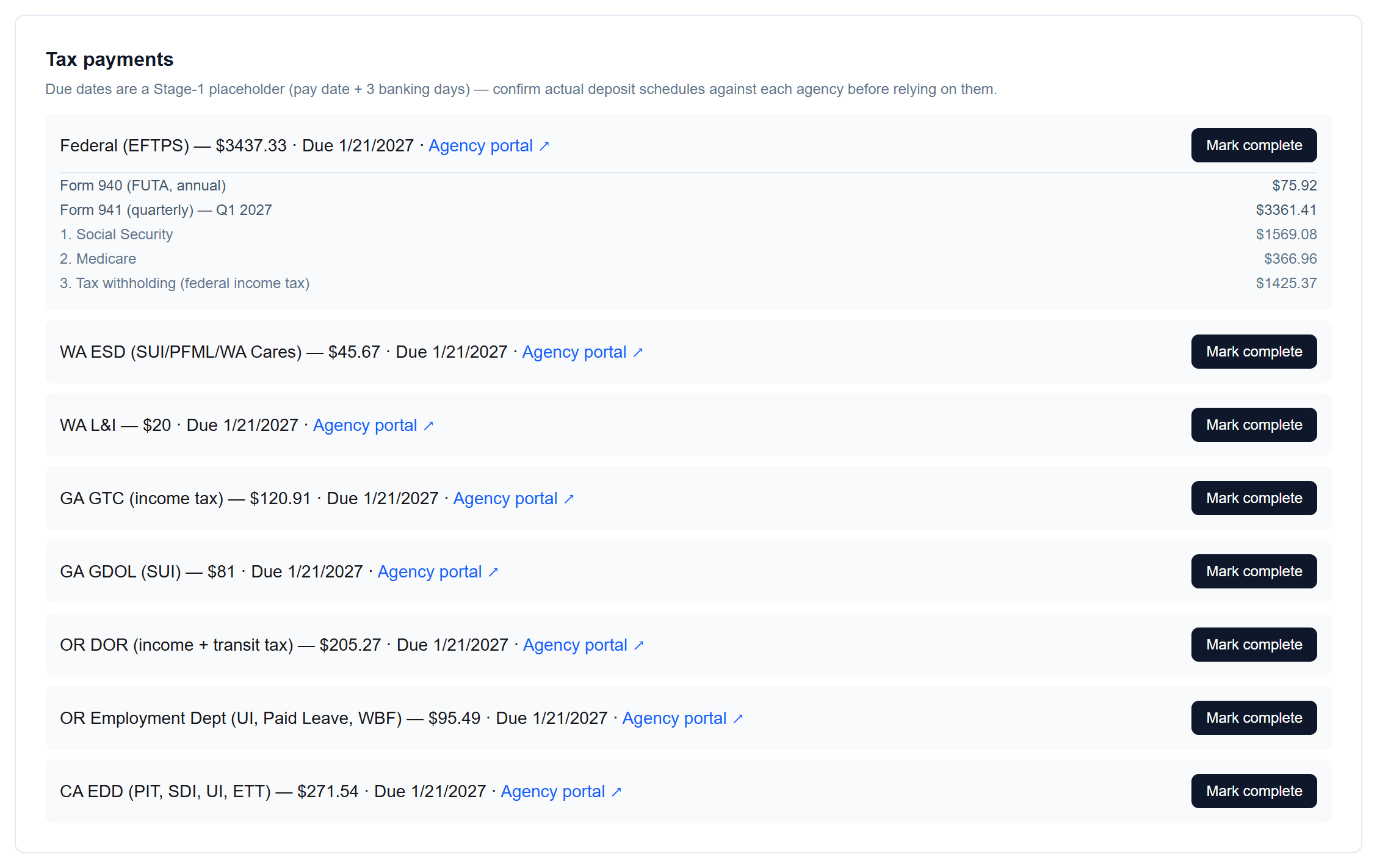
Task: Click the $3361.41 Form 941 amount
Action: (x=1286, y=210)
